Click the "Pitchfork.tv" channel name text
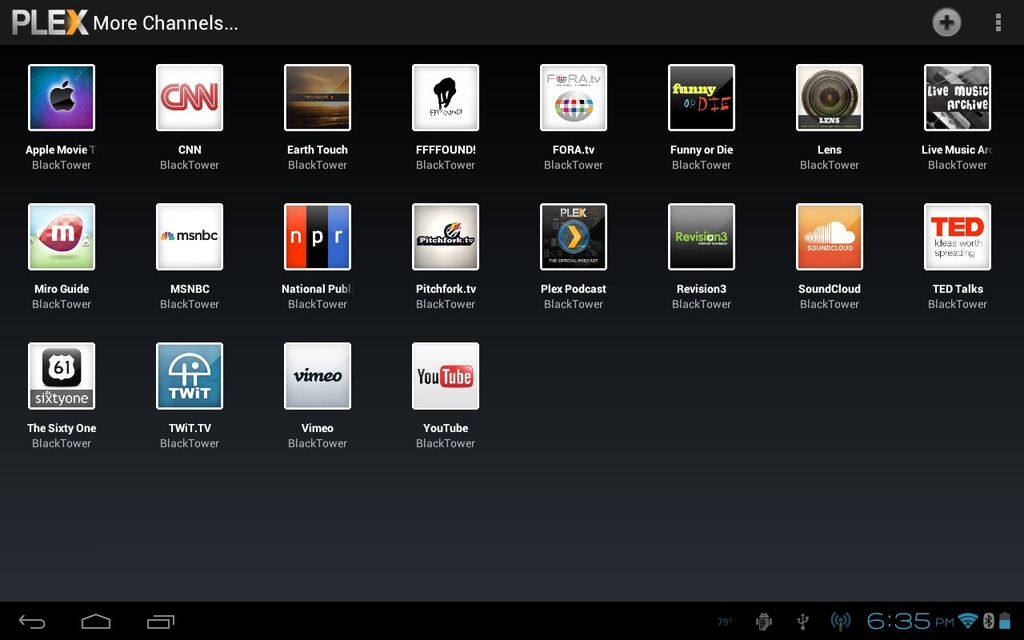Screen dimensions: 1024x640 point(445,289)
